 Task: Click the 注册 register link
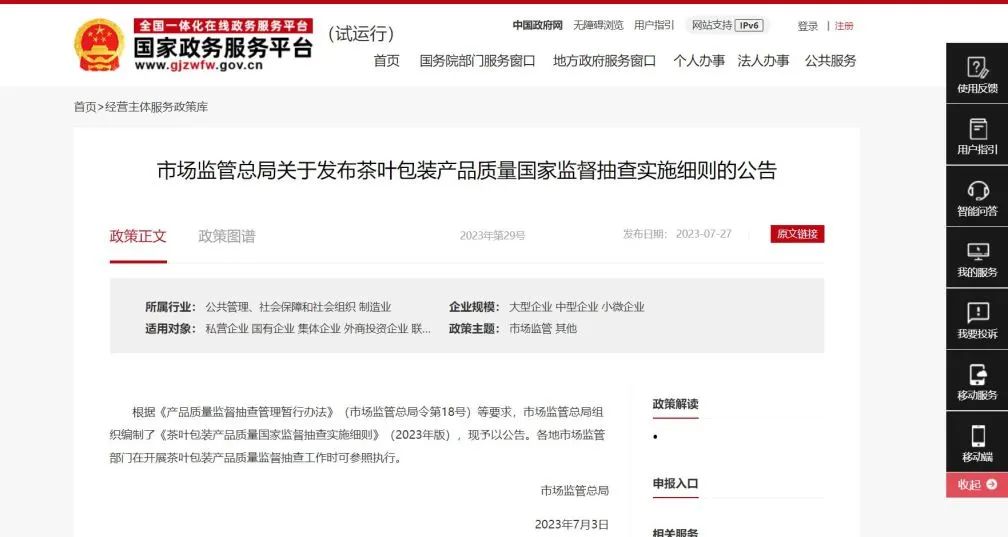click(x=845, y=26)
